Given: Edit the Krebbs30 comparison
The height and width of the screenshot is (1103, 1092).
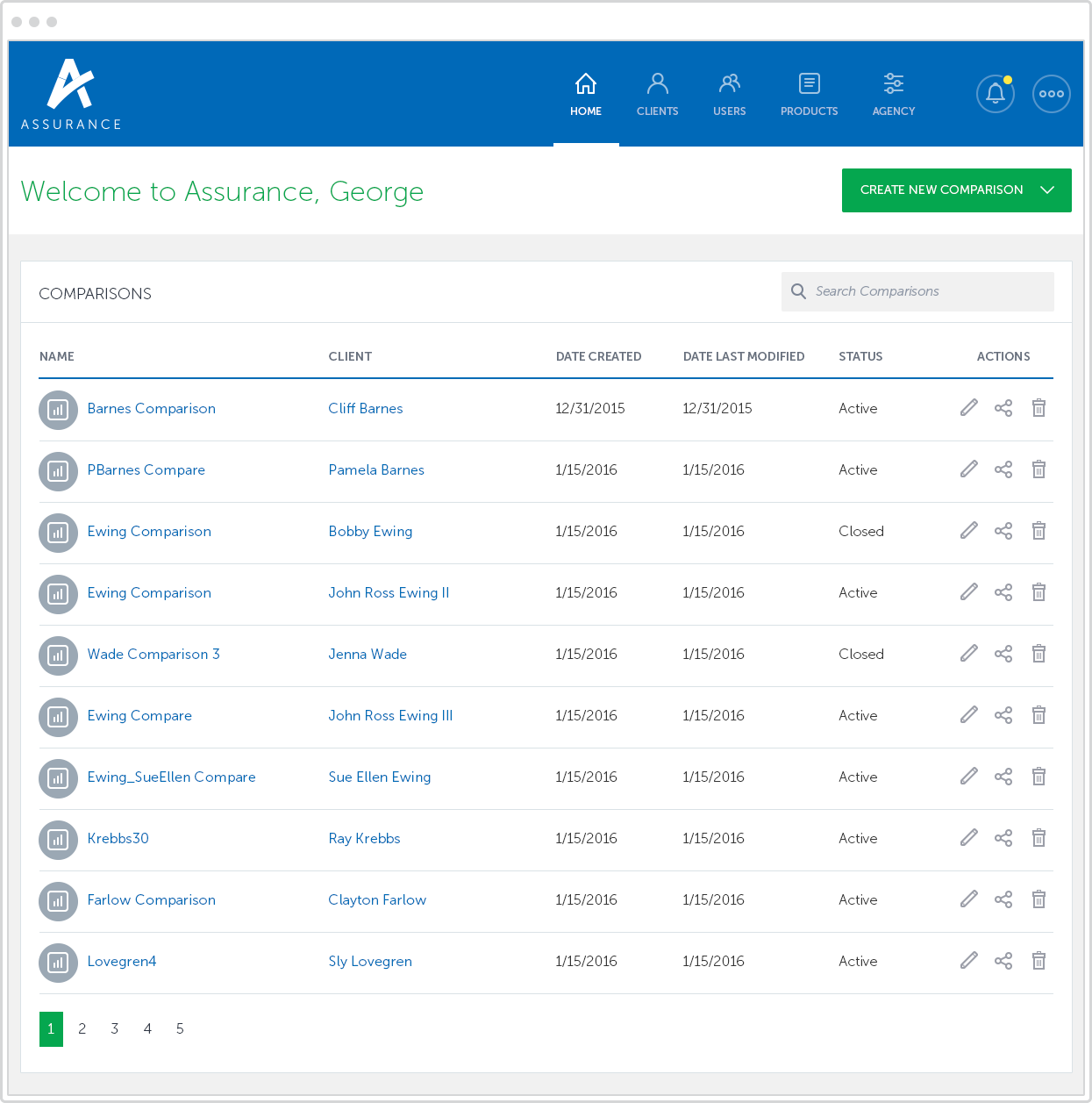Looking at the screenshot, I should pyautogui.click(x=968, y=838).
